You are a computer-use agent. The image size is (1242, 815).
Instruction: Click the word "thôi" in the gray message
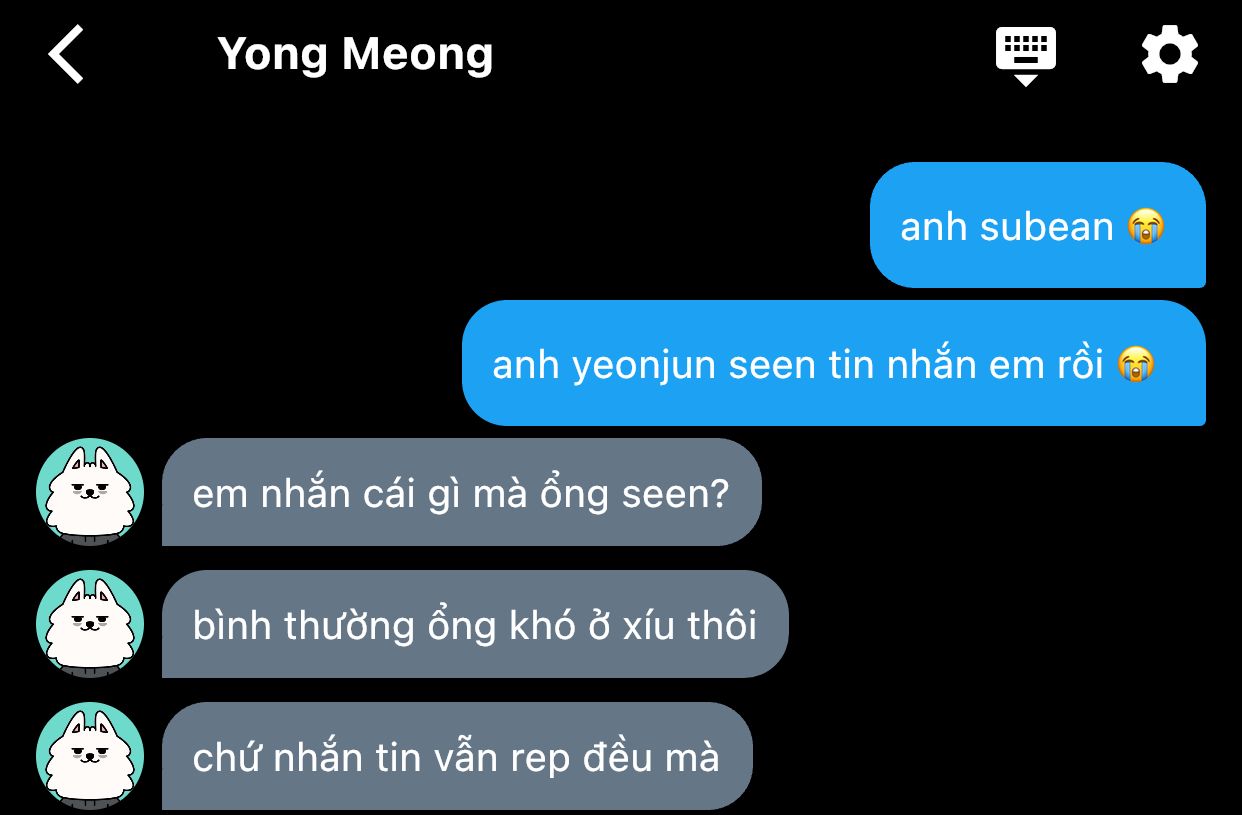pyautogui.click(x=722, y=625)
